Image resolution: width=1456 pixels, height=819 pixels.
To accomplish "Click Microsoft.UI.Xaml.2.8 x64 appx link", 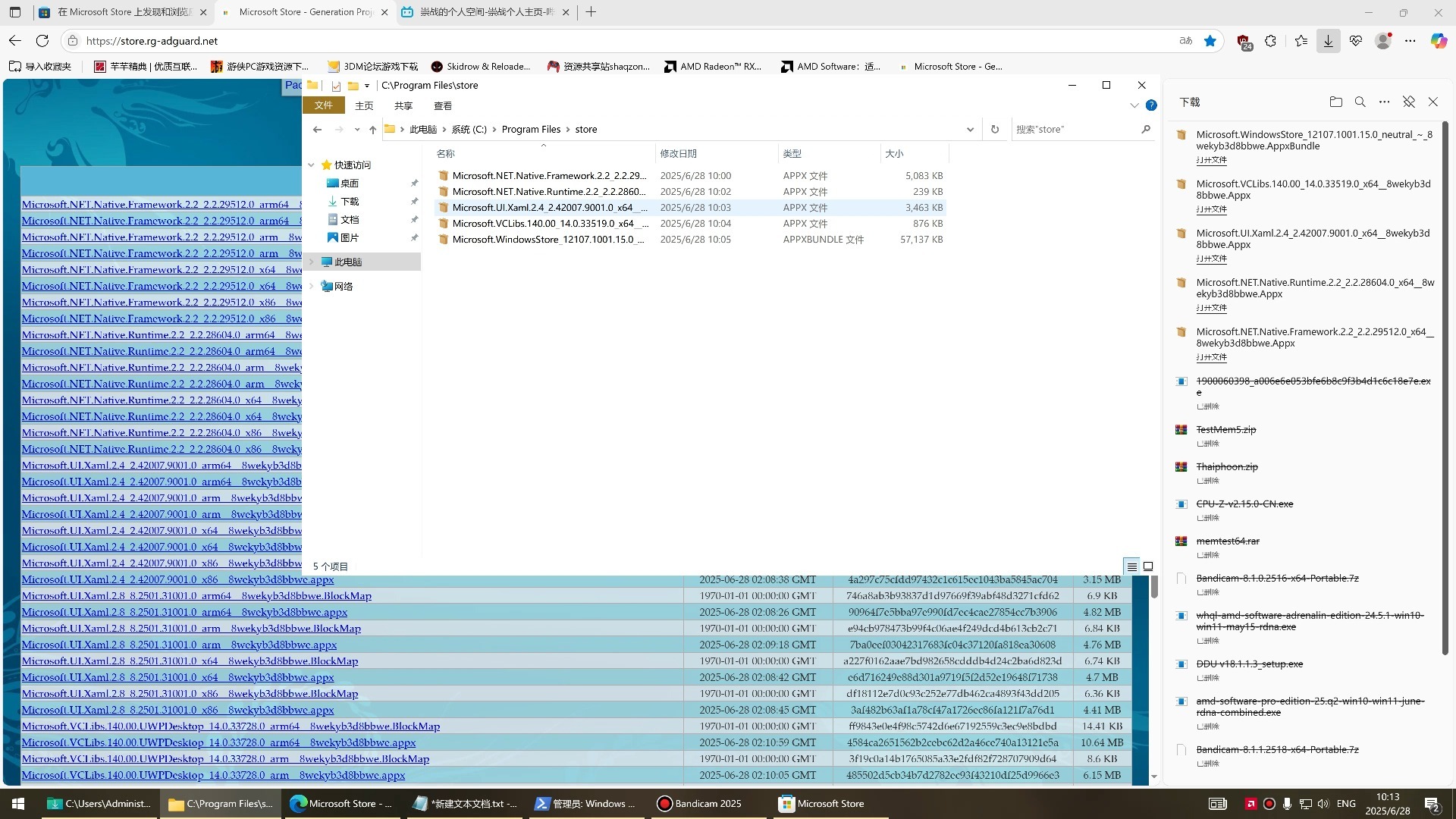I will (x=177, y=677).
